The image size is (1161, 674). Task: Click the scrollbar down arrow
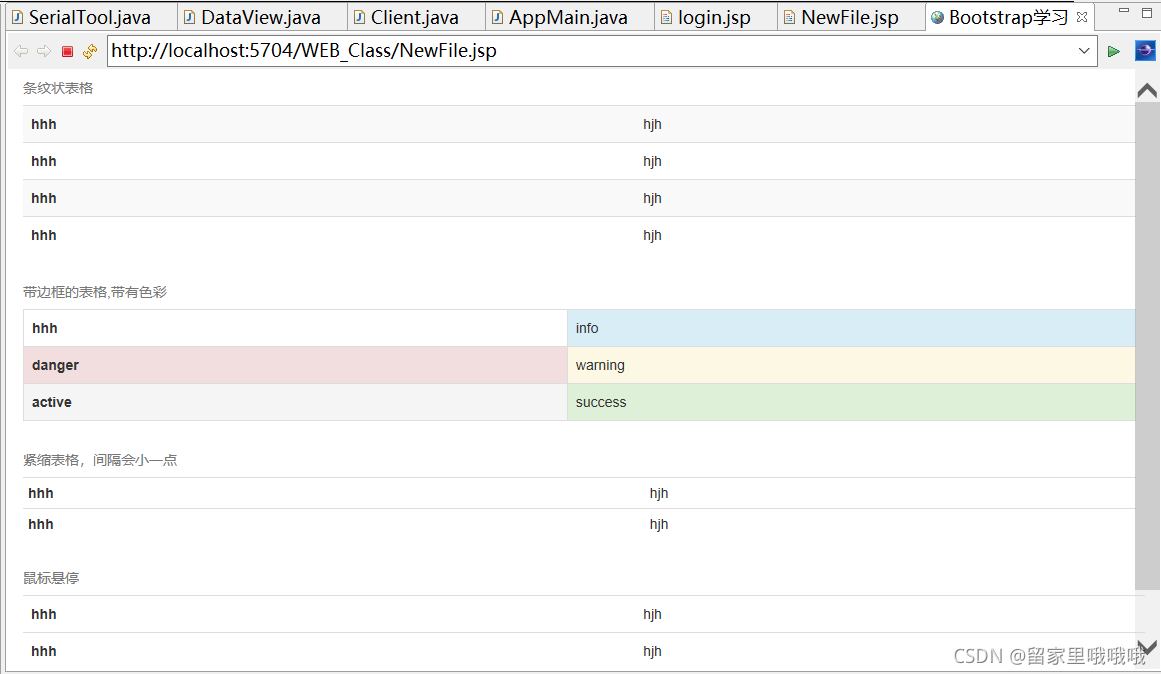tap(1147, 646)
